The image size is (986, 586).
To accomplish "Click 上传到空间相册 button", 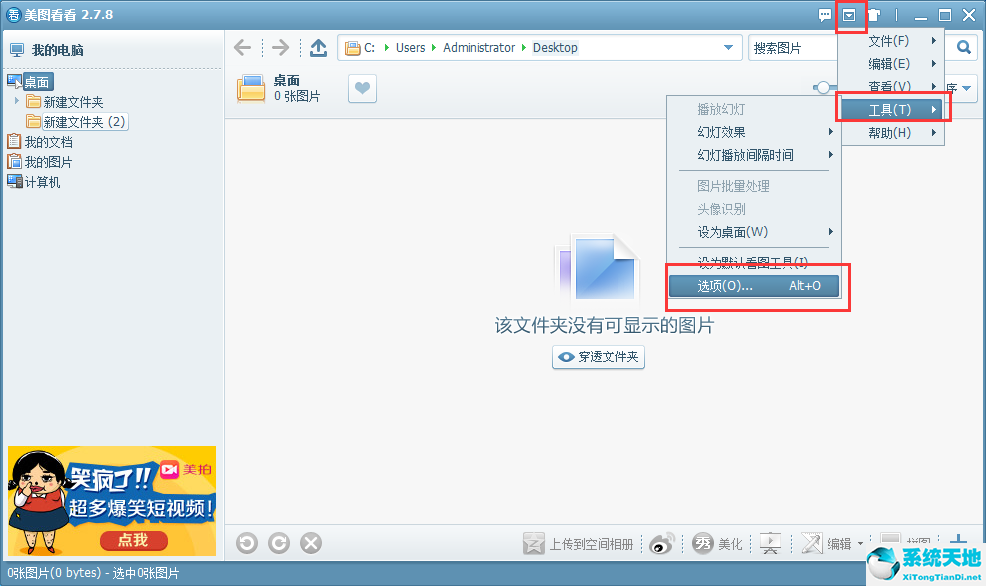I will click(580, 544).
